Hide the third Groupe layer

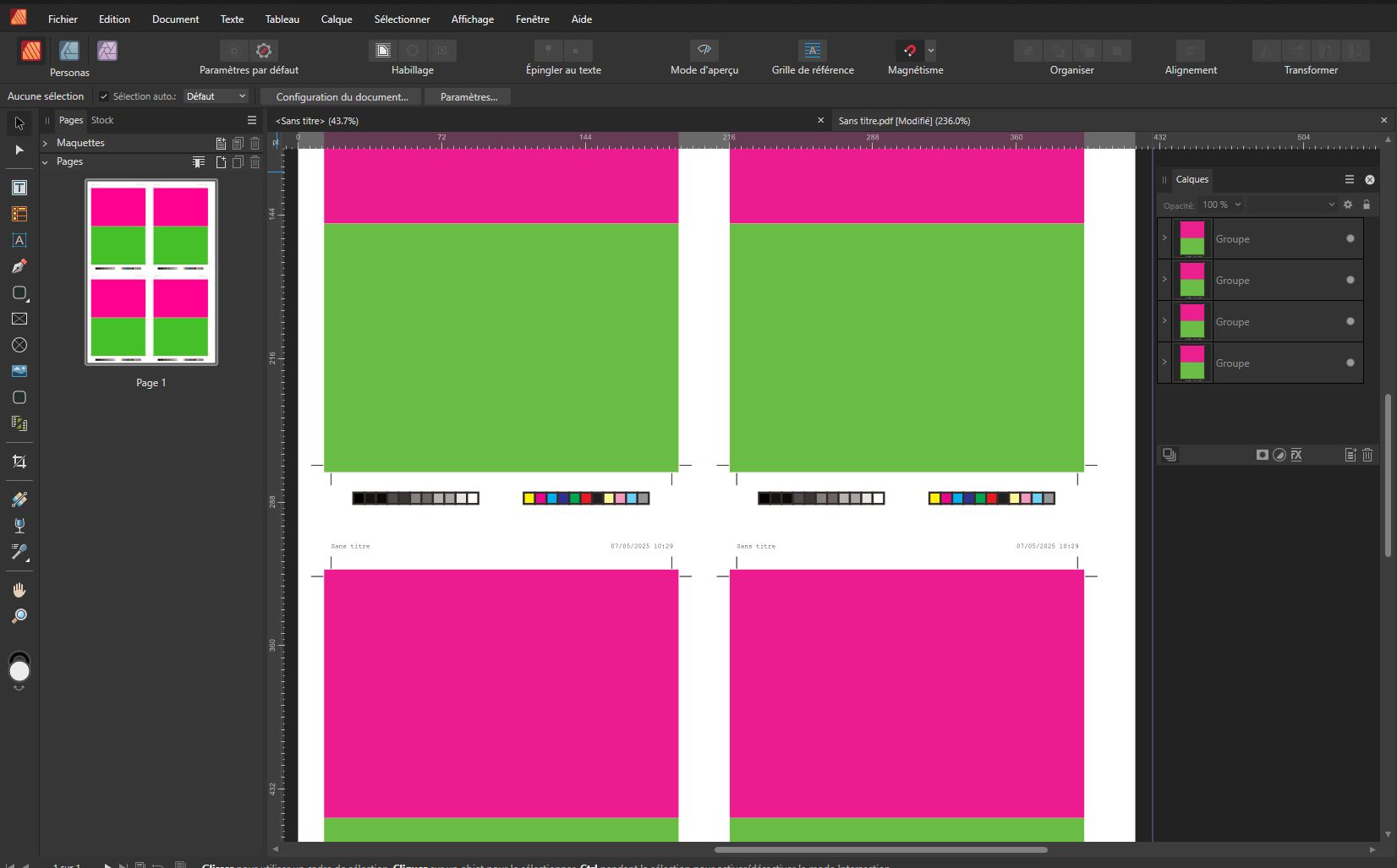click(x=1350, y=321)
